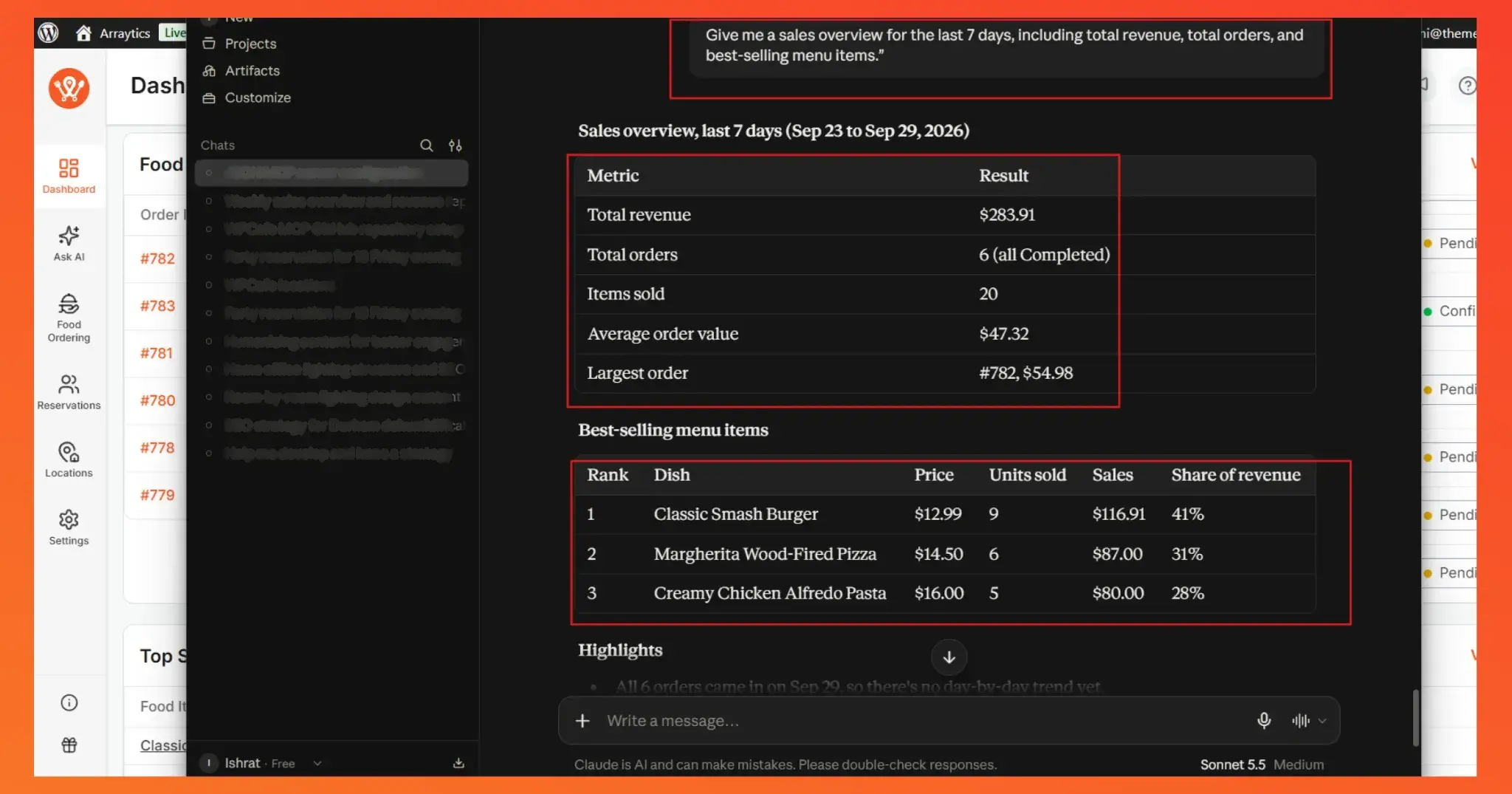The height and width of the screenshot is (794, 1512).
Task: Click the help question mark icon
Action: 1466,86
